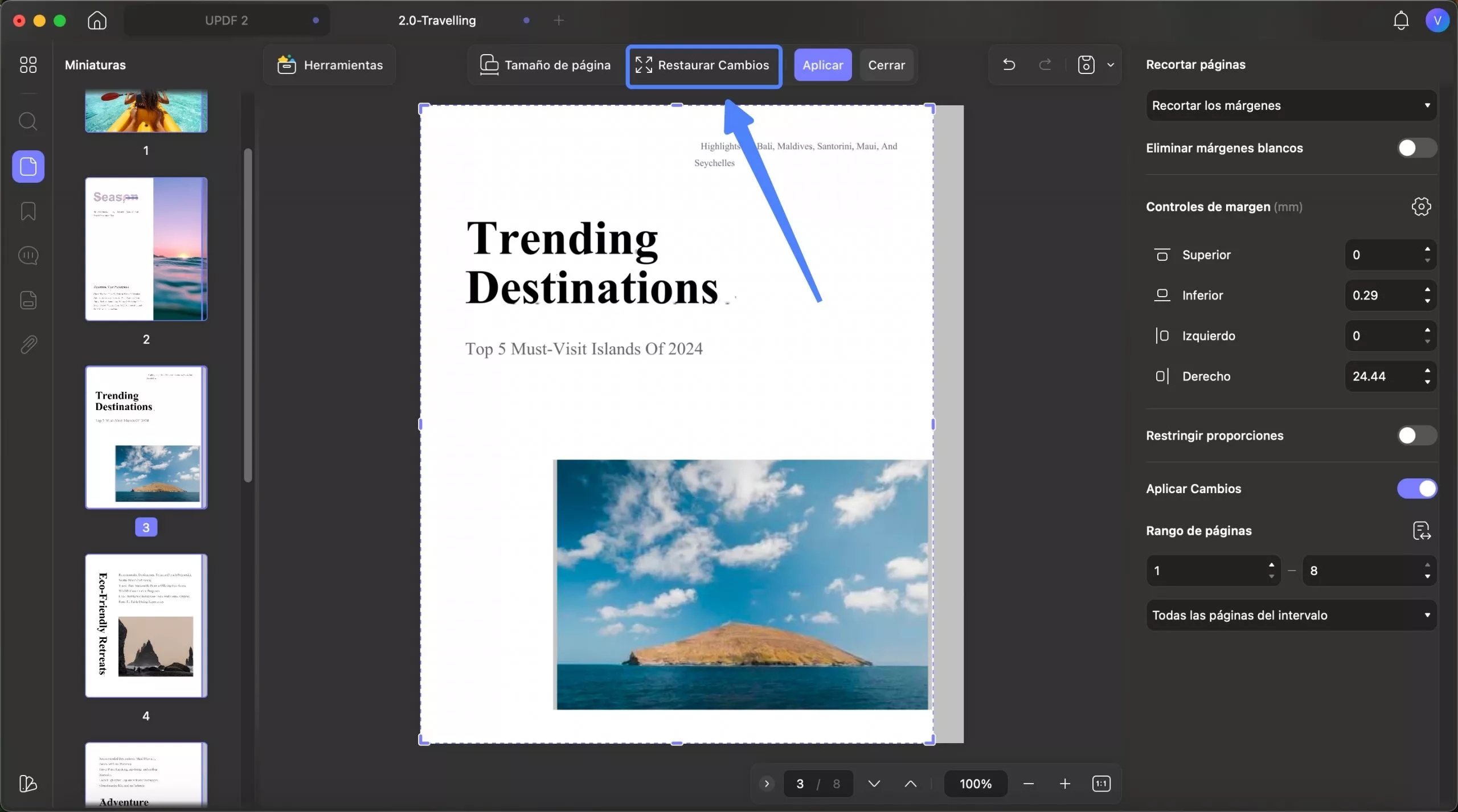
Task: Zoom in with the plus button
Action: point(1064,784)
